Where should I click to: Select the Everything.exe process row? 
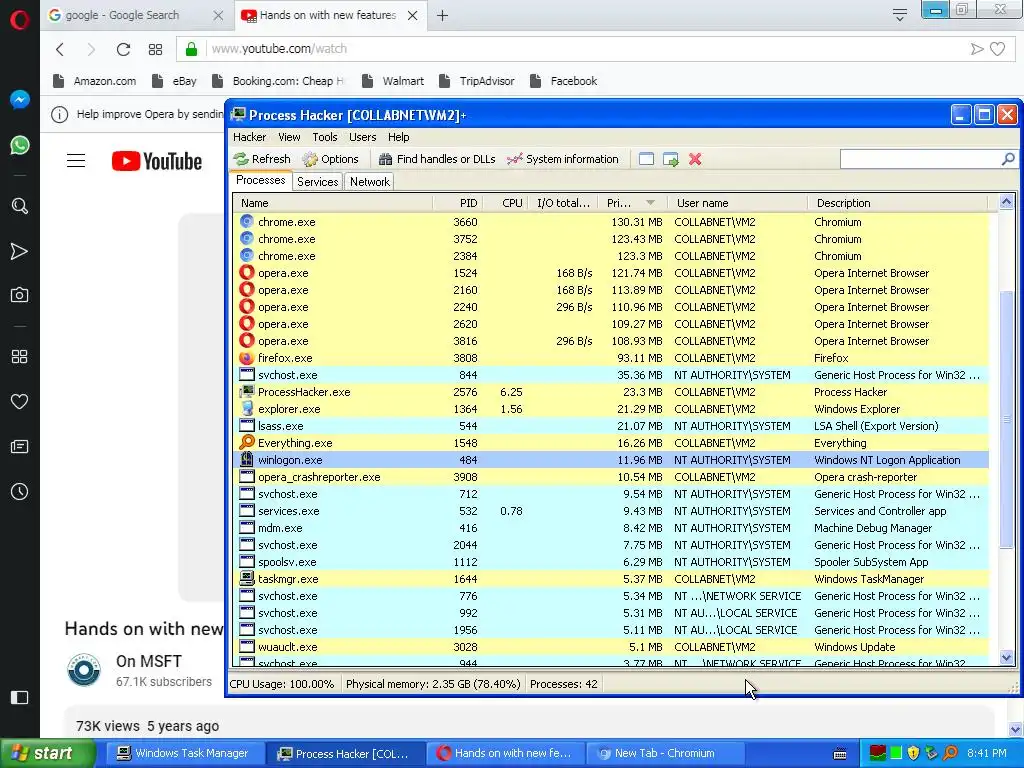611,443
